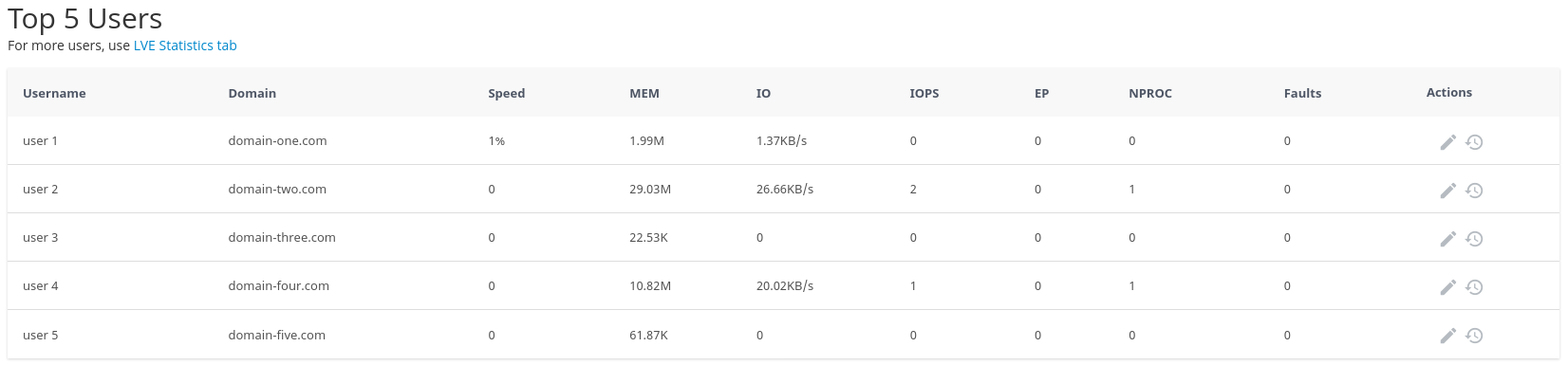
Task: Open the history icon for user 5
Action: point(1474,336)
